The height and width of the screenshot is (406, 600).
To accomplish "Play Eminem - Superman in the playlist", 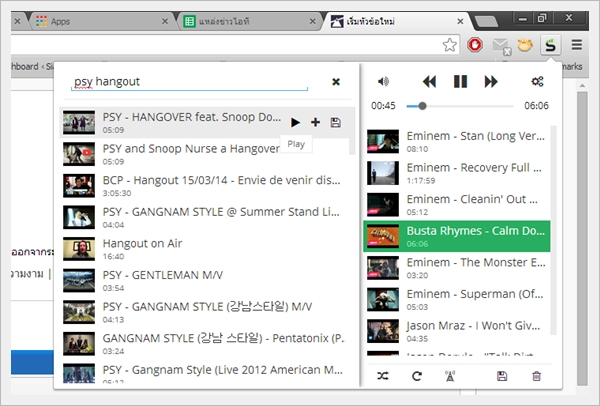I will pyautogui.click(x=457, y=300).
